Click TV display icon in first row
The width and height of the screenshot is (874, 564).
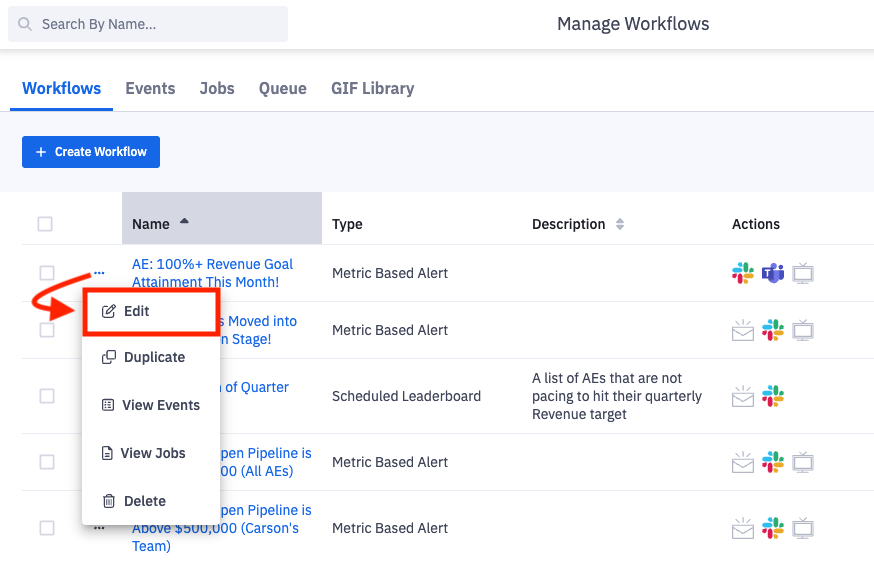pyautogui.click(x=802, y=273)
